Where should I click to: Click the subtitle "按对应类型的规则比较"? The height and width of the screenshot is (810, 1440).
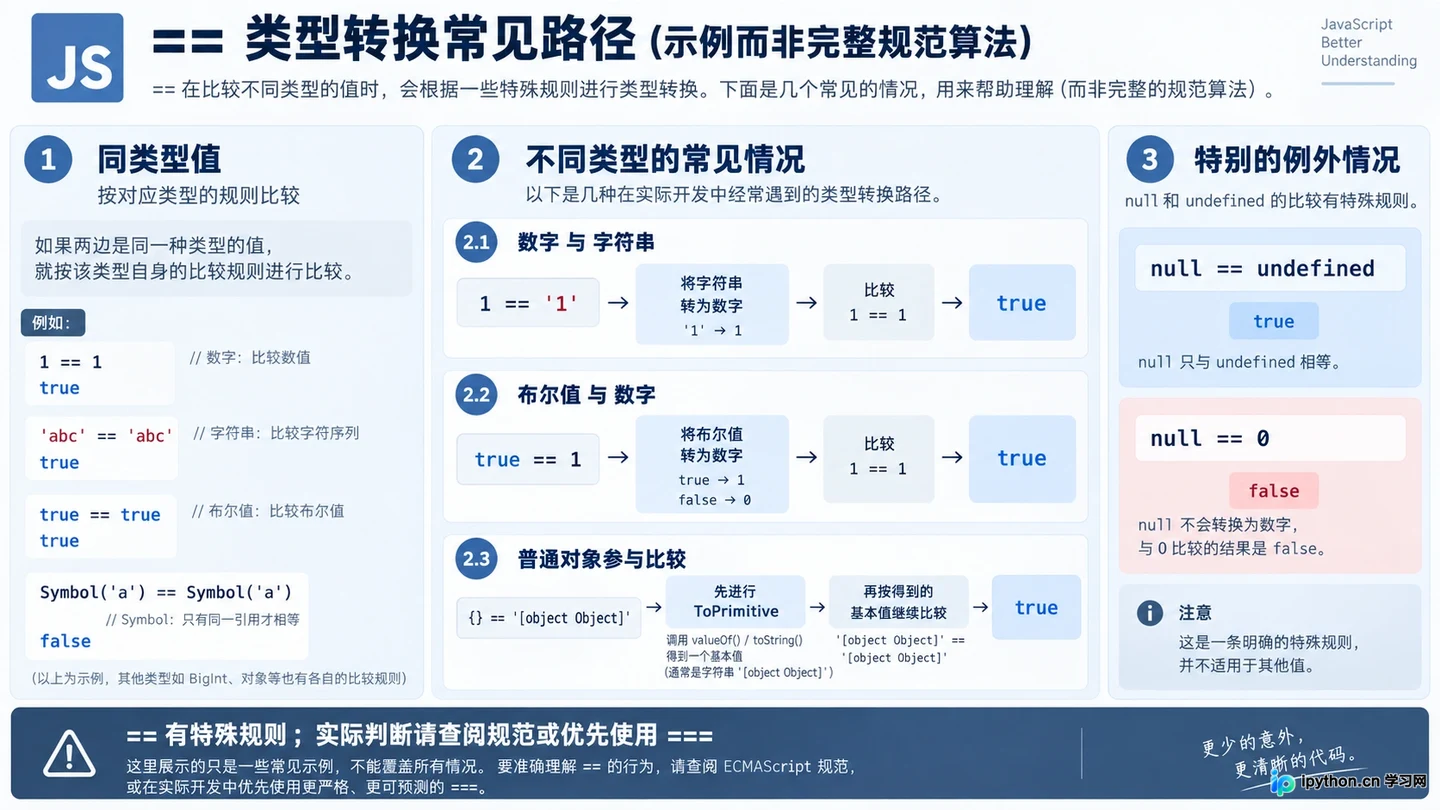(198, 195)
